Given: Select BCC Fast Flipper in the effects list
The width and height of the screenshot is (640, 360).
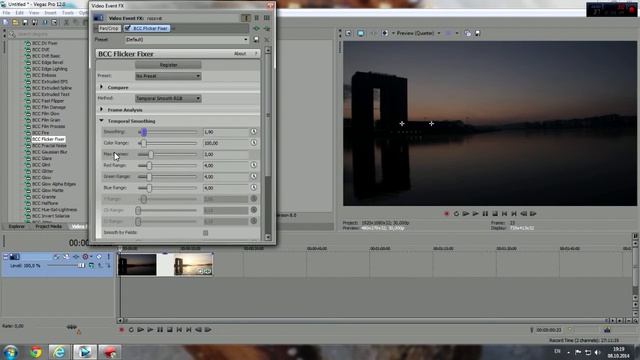Looking at the screenshot, I should 48,101.
